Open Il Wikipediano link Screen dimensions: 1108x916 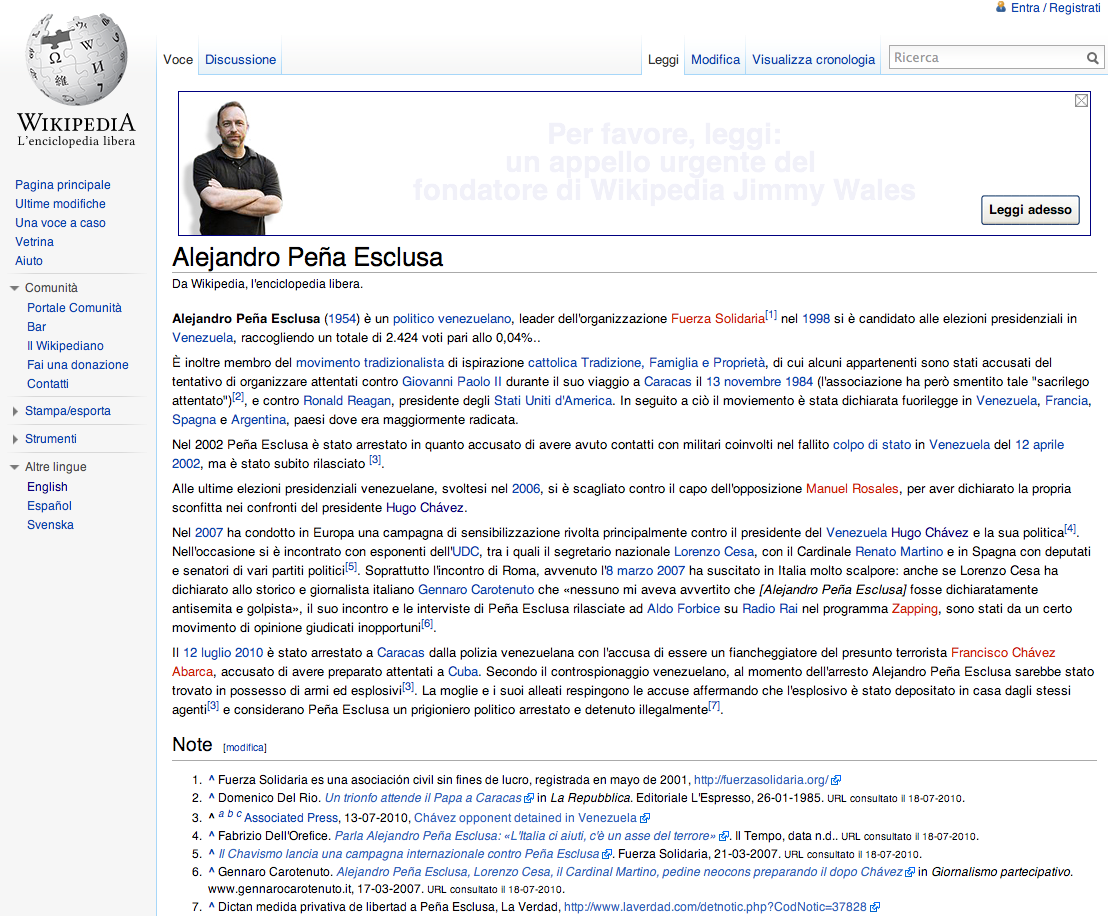[x=65, y=346]
